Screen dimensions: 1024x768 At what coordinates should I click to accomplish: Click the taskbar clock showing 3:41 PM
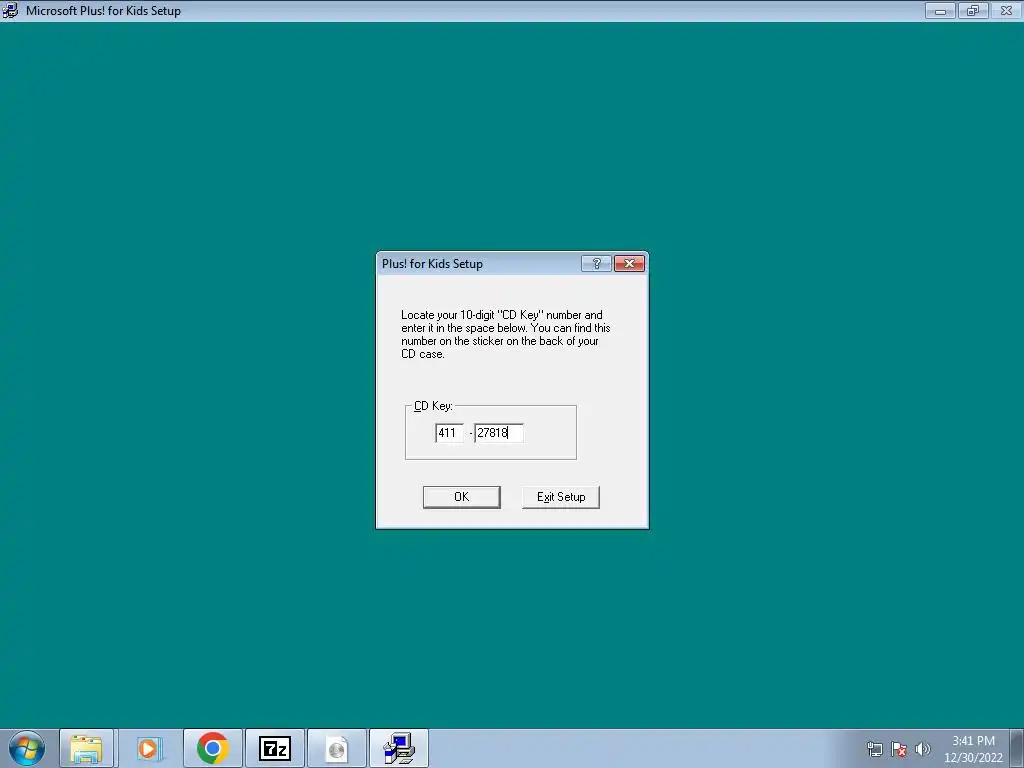(x=973, y=749)
